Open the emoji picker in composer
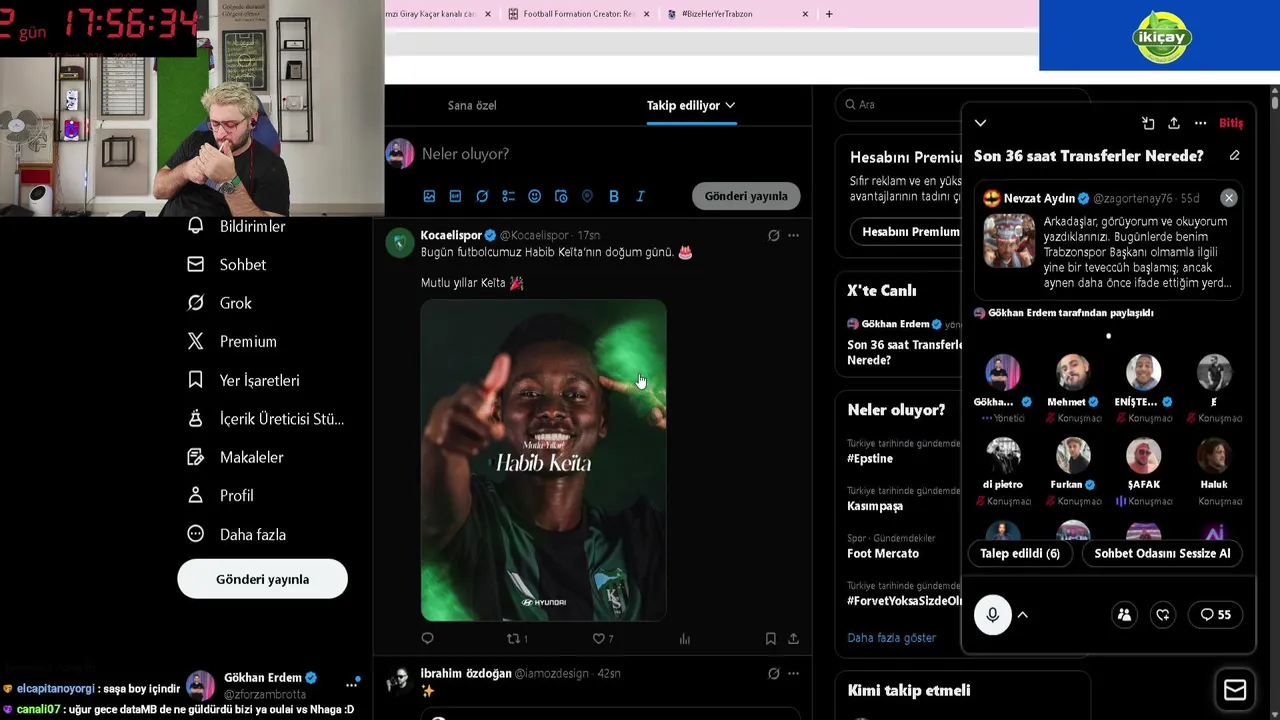Viewport: 1280px width, 720px height. pos(534,196)
